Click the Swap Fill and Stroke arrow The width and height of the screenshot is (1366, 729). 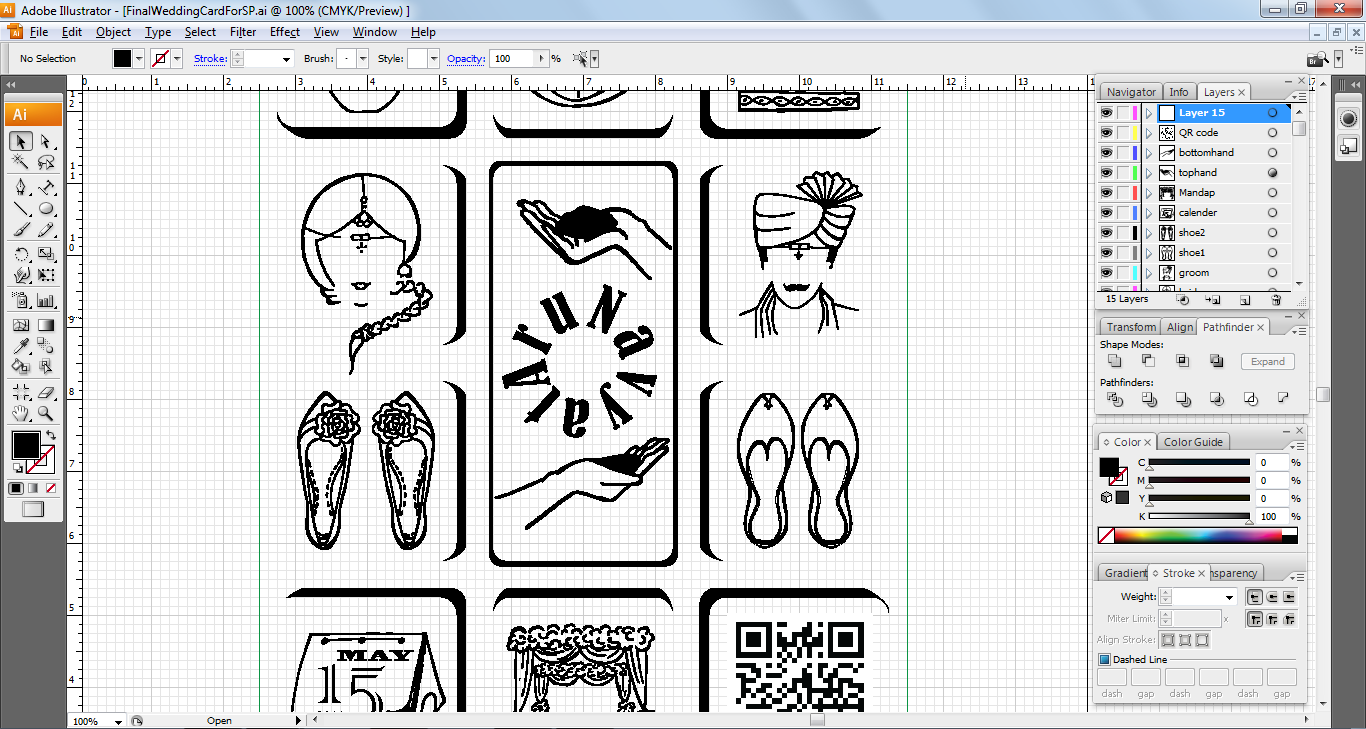[50, 436]
